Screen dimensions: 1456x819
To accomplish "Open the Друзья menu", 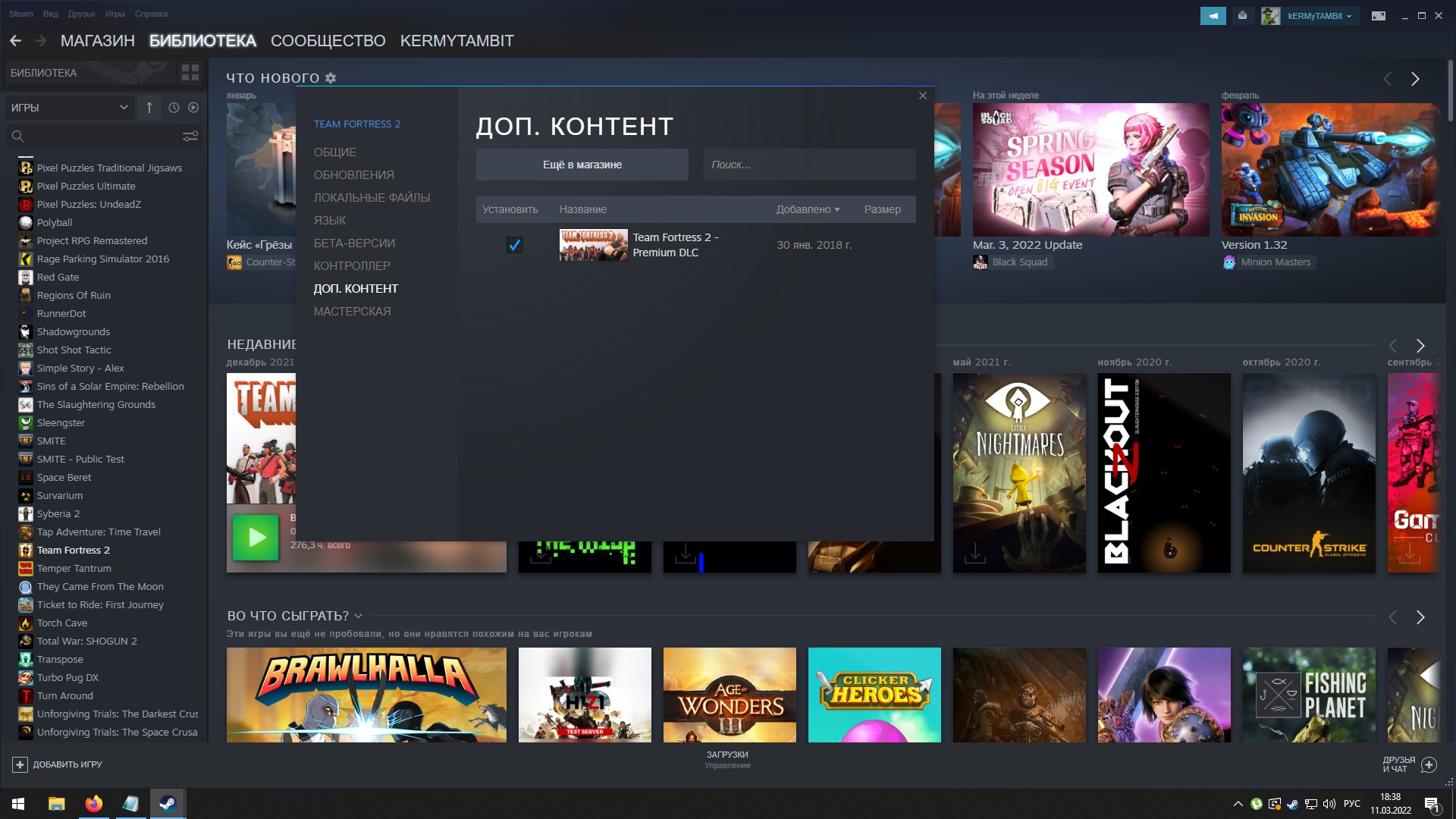I will (81, 14).
